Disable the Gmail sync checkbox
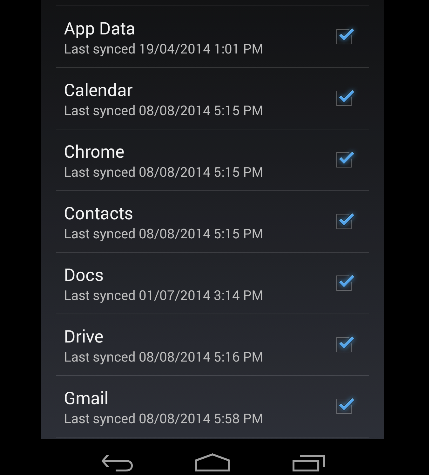 click(x=345, y=406)
